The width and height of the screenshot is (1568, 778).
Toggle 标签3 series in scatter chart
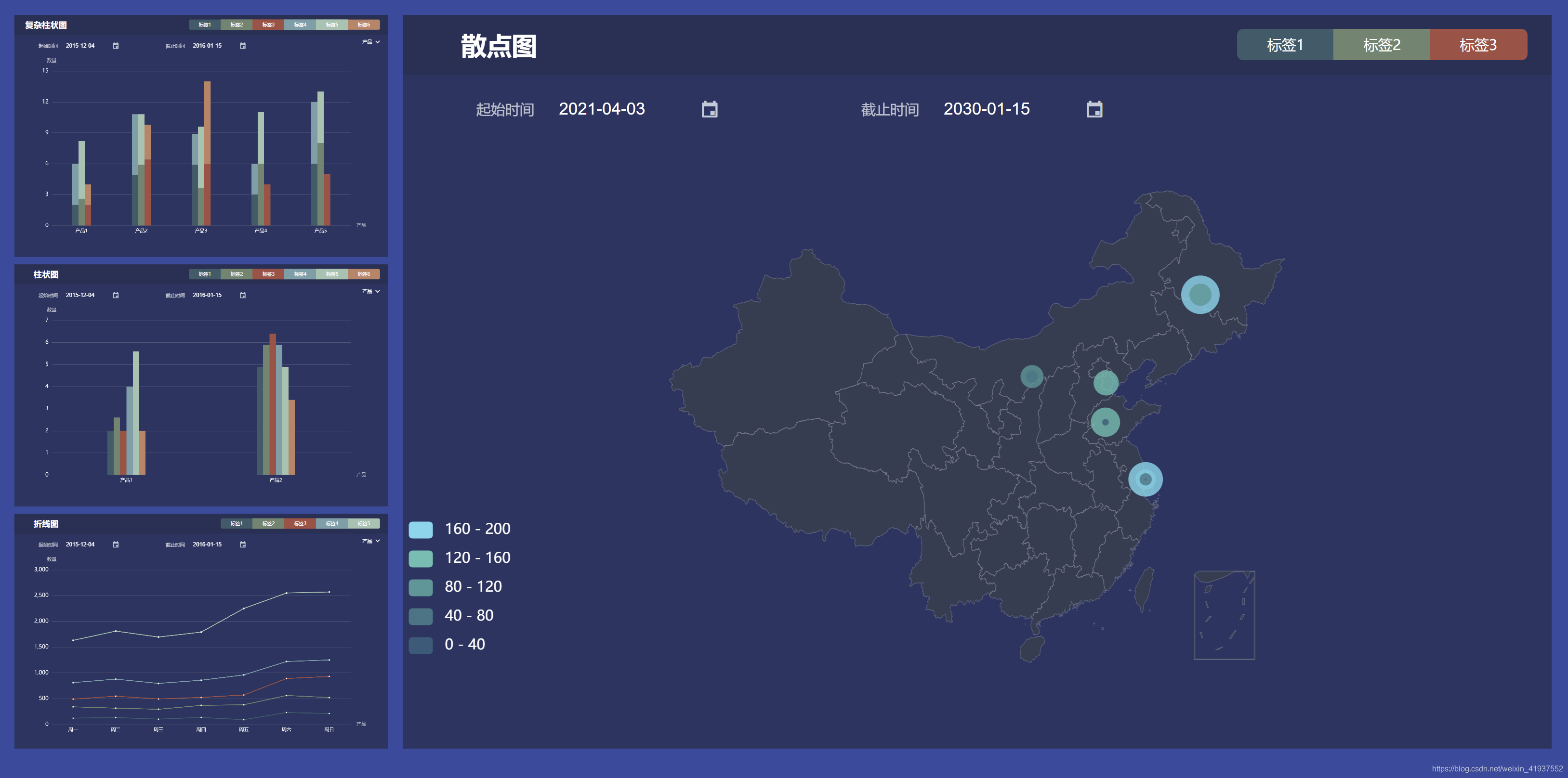coord(1477,45)
